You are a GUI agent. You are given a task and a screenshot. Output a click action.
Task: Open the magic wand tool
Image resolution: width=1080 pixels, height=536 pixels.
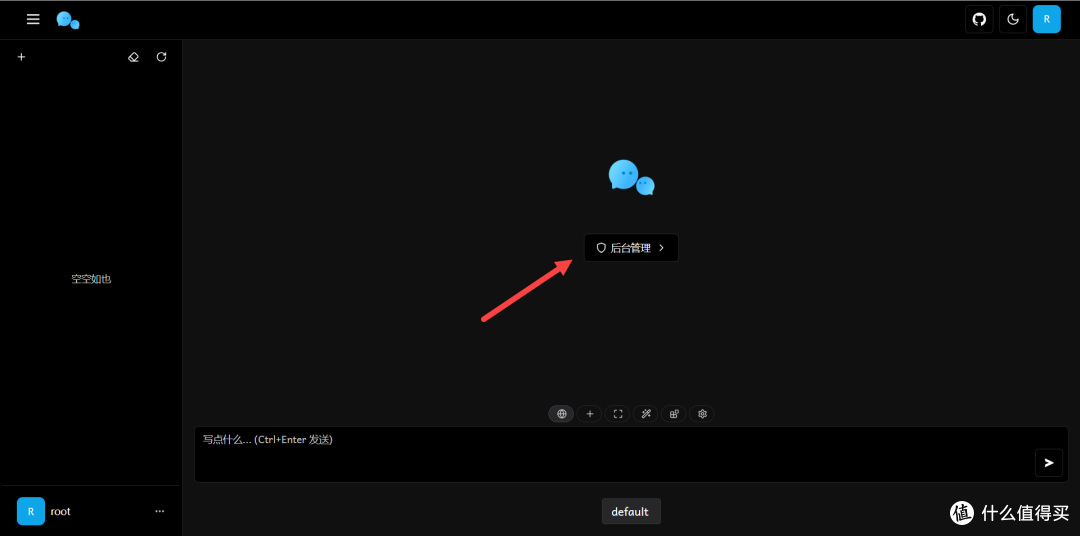click(x=646, y=414)
